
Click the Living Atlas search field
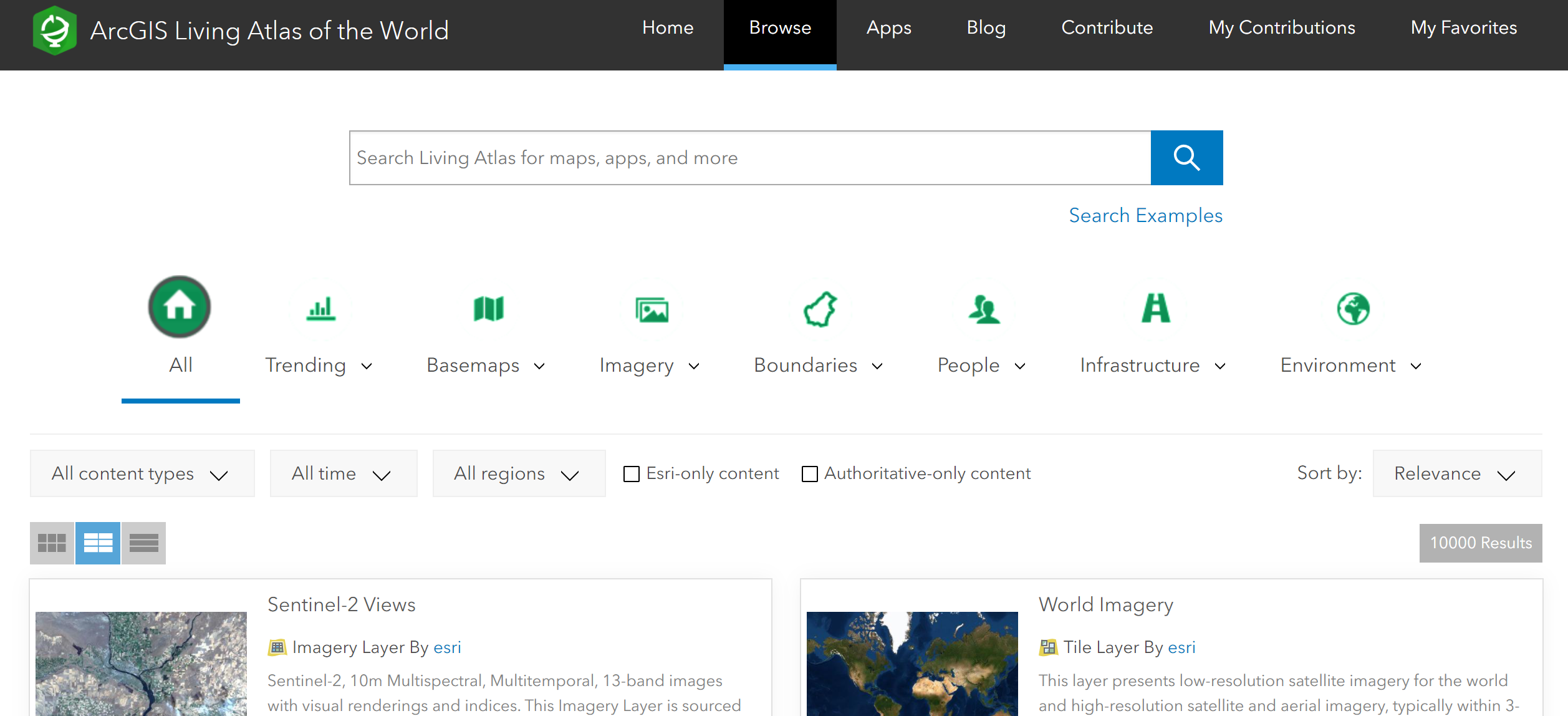pos(749,158)
